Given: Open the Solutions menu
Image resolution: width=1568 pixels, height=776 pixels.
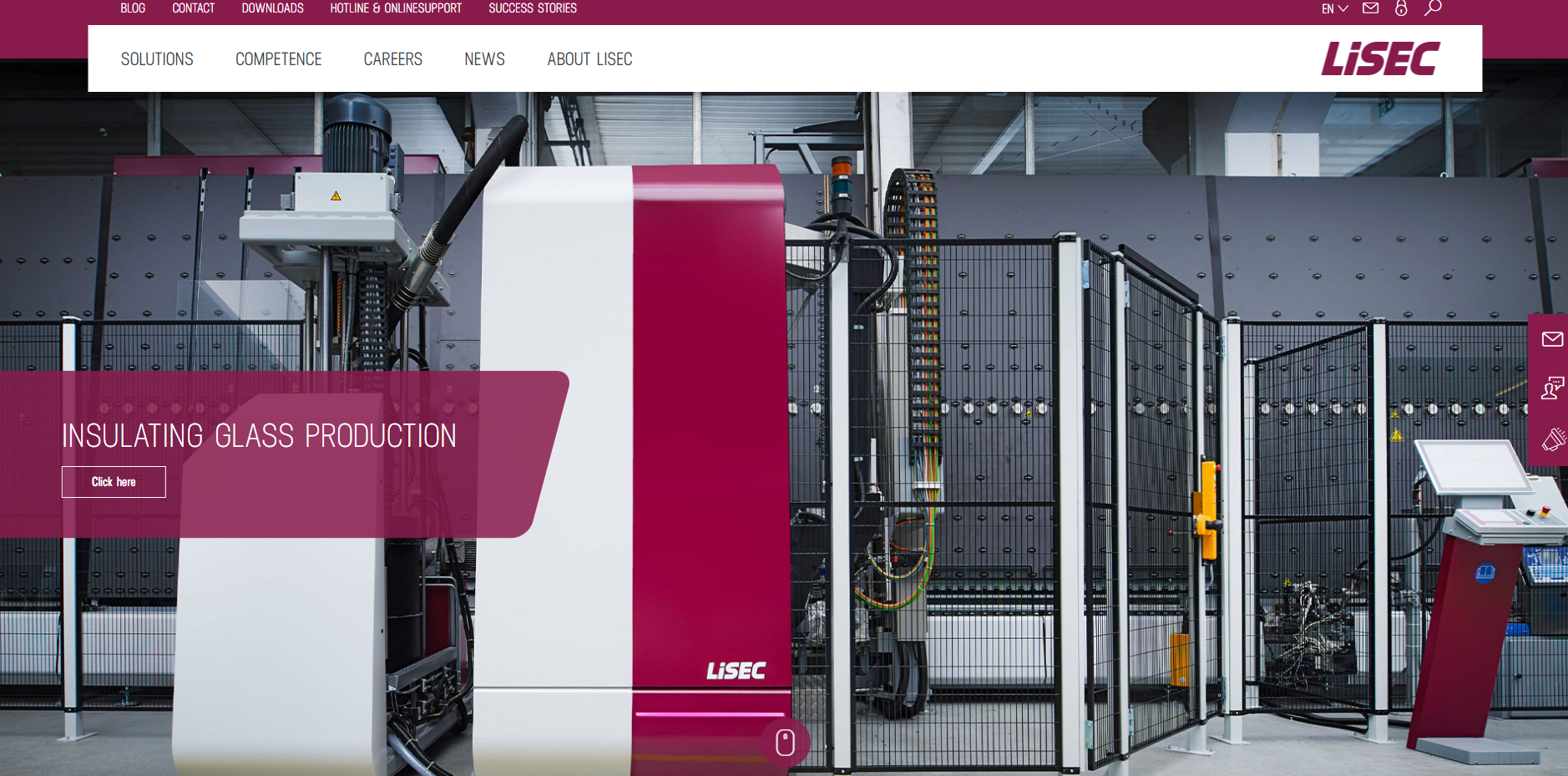Looking at the screenshot, I should tap(157, 59).
